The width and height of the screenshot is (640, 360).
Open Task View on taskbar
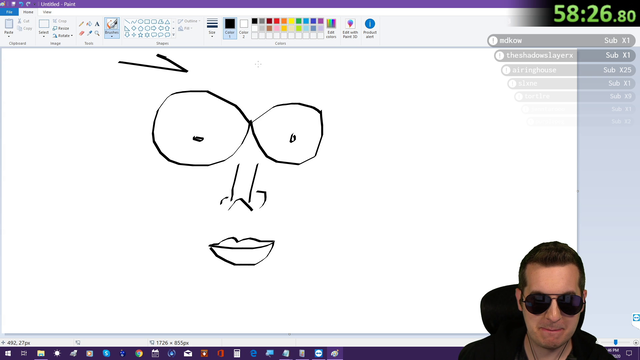[24, 353]
